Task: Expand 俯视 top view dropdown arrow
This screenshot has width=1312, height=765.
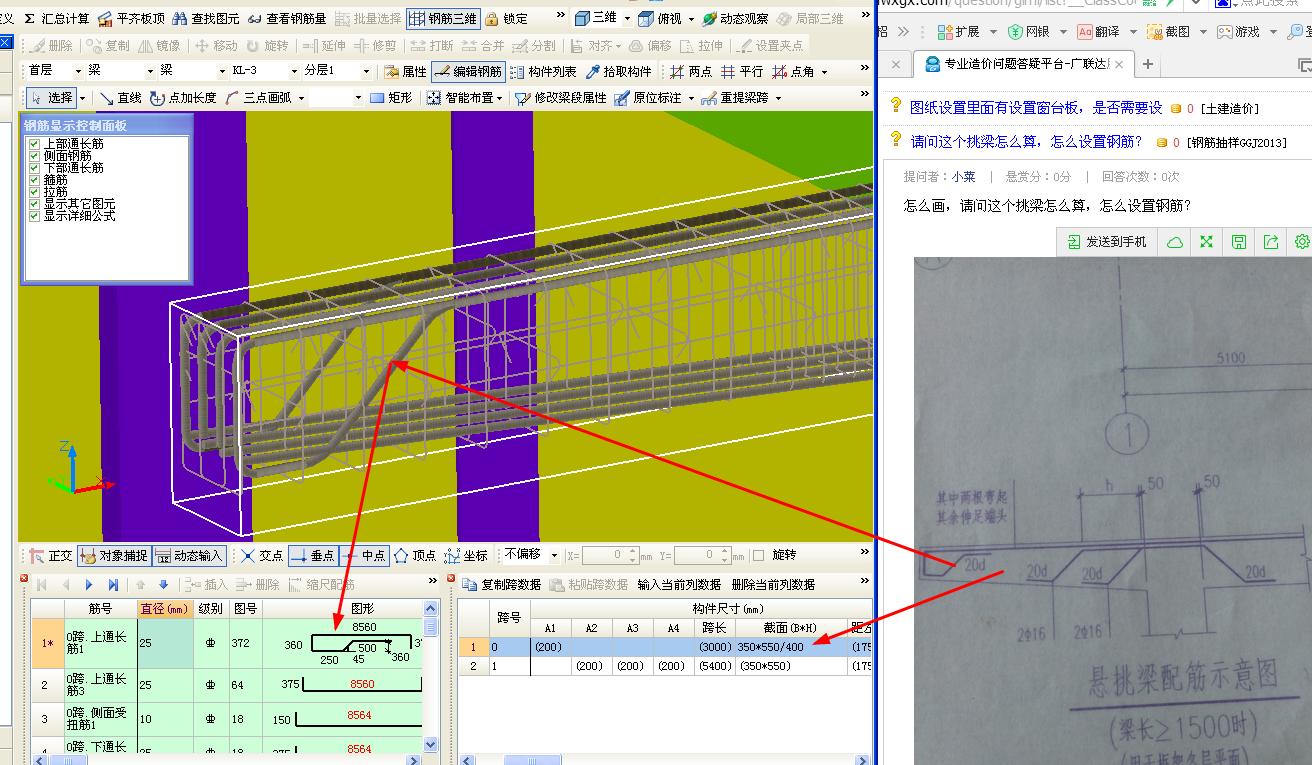Action: (691, 19)
